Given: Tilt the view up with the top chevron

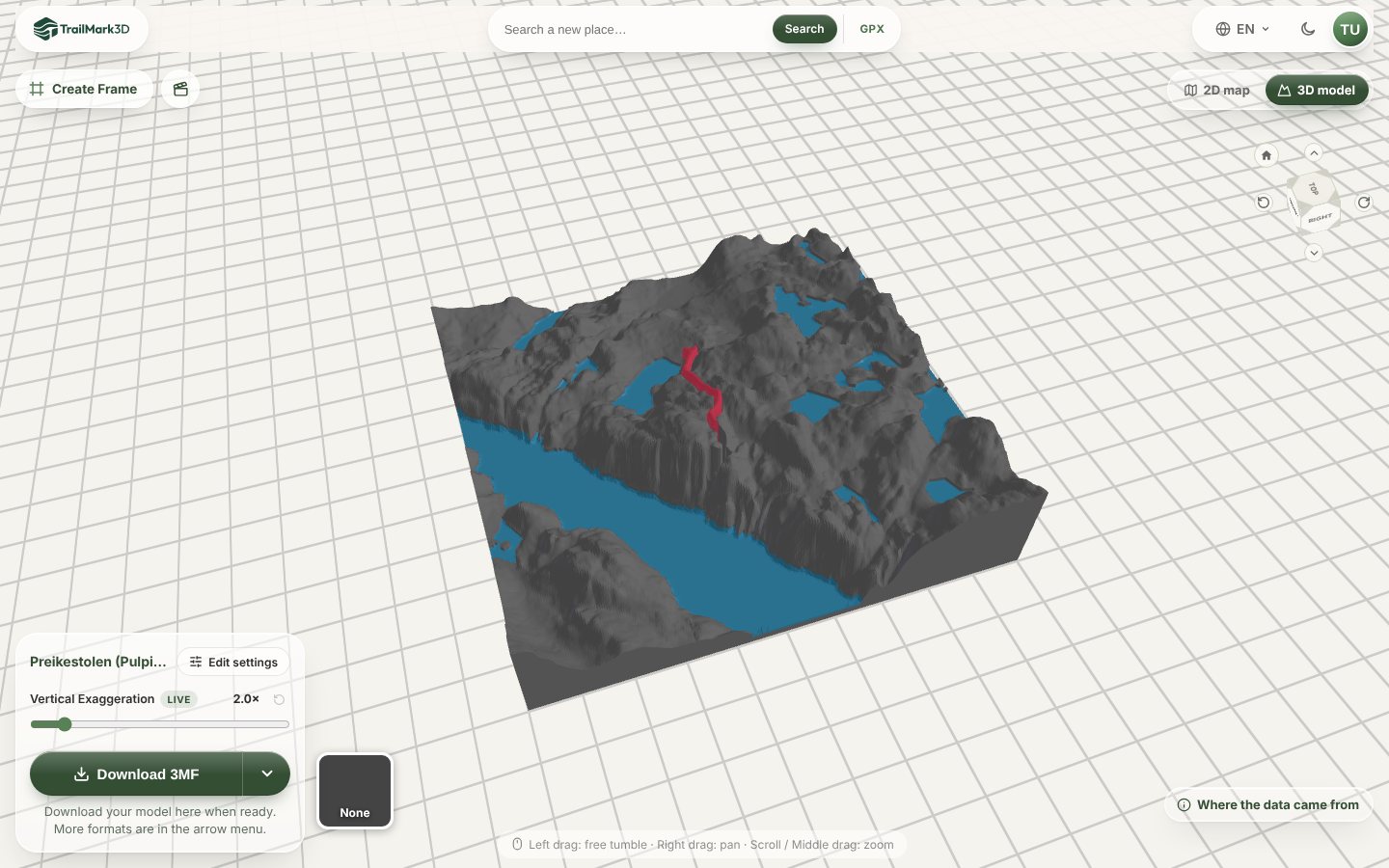Looking at the screenshot, I should click(1314, 152).
